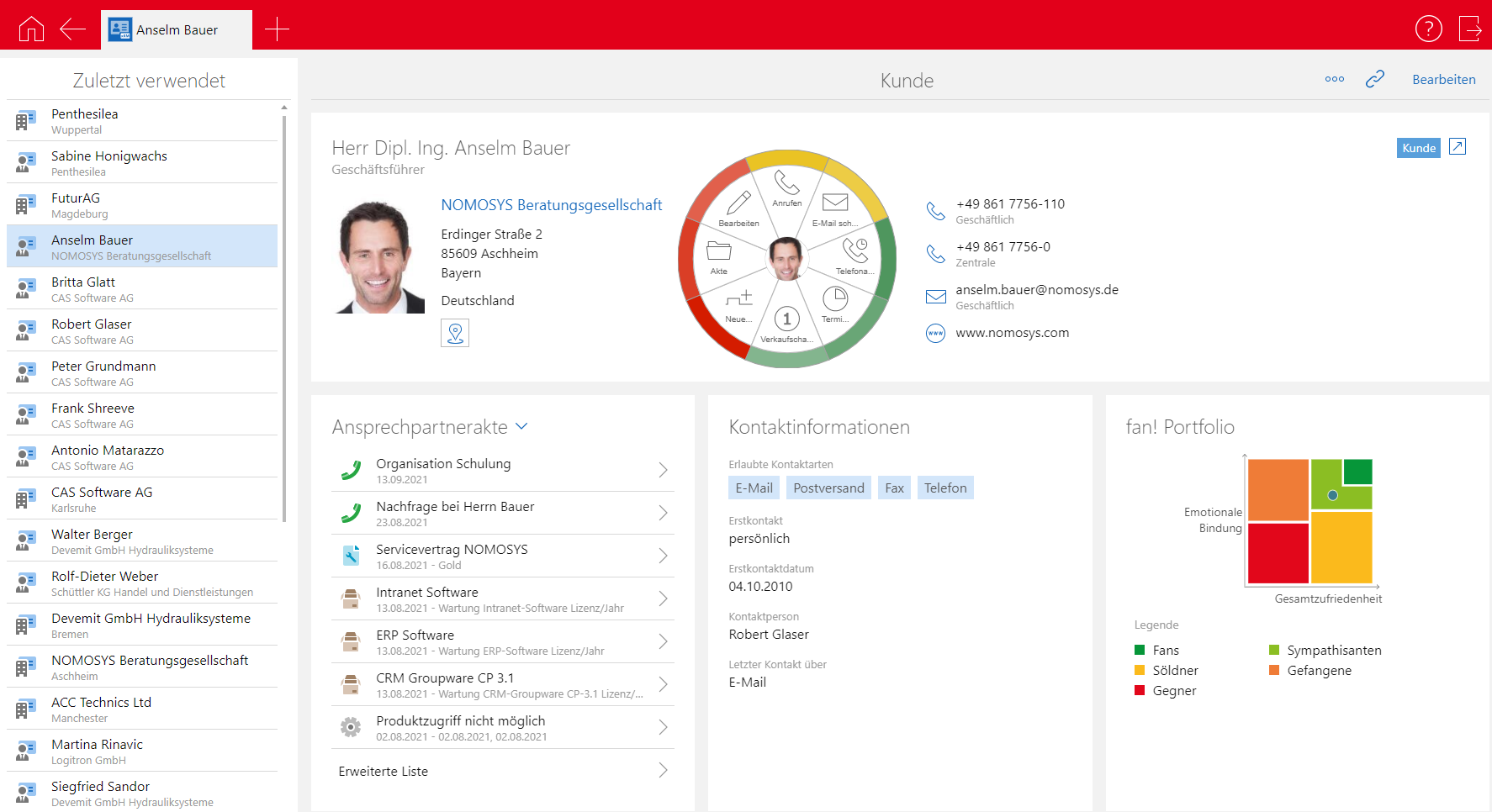Click the recent list vertical scrollbar
1492x812 pixels.
(x=284, y=318)
